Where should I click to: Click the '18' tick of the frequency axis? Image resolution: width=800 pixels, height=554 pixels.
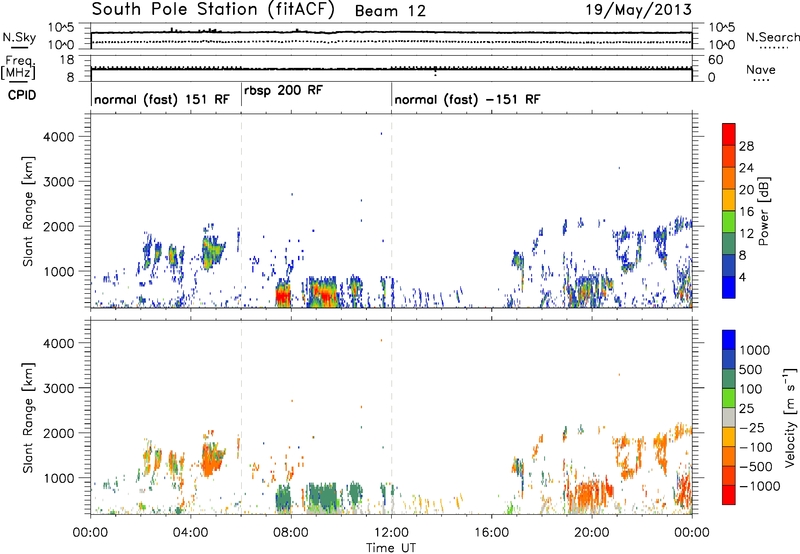[x=67, y=60]
